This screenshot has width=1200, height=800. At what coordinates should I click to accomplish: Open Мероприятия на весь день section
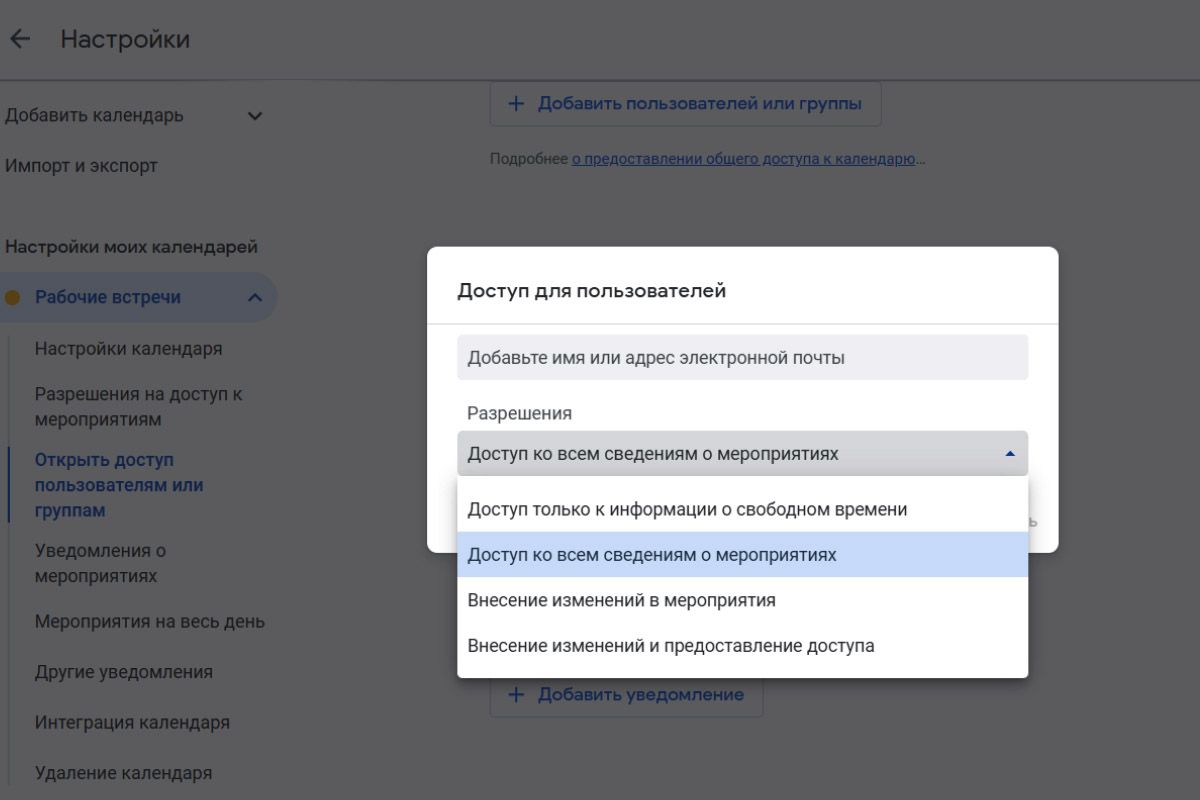pyautogui.click(x=150, y=622)
